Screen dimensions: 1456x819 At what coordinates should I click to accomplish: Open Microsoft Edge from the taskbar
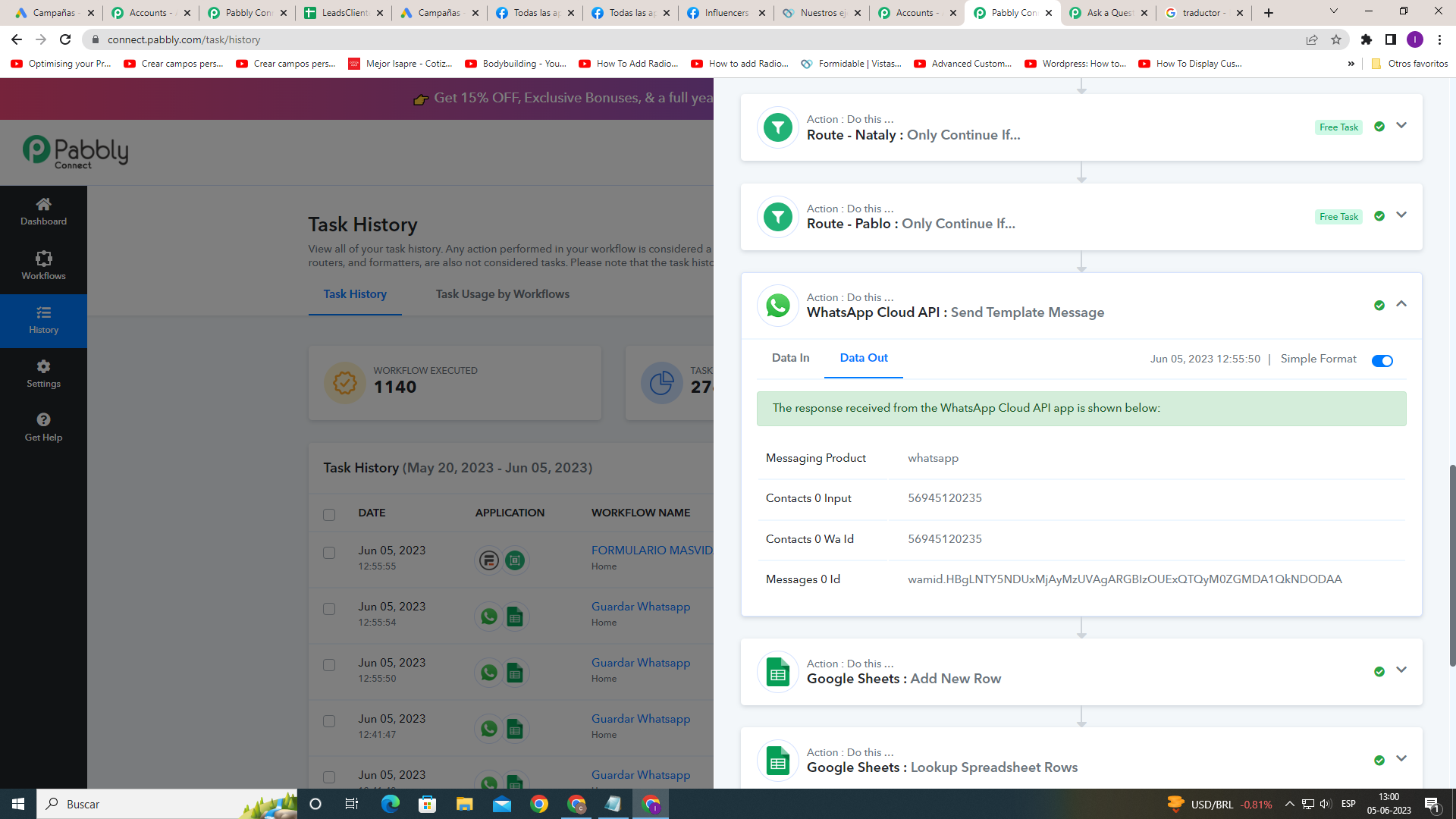[x=391, y=804]
